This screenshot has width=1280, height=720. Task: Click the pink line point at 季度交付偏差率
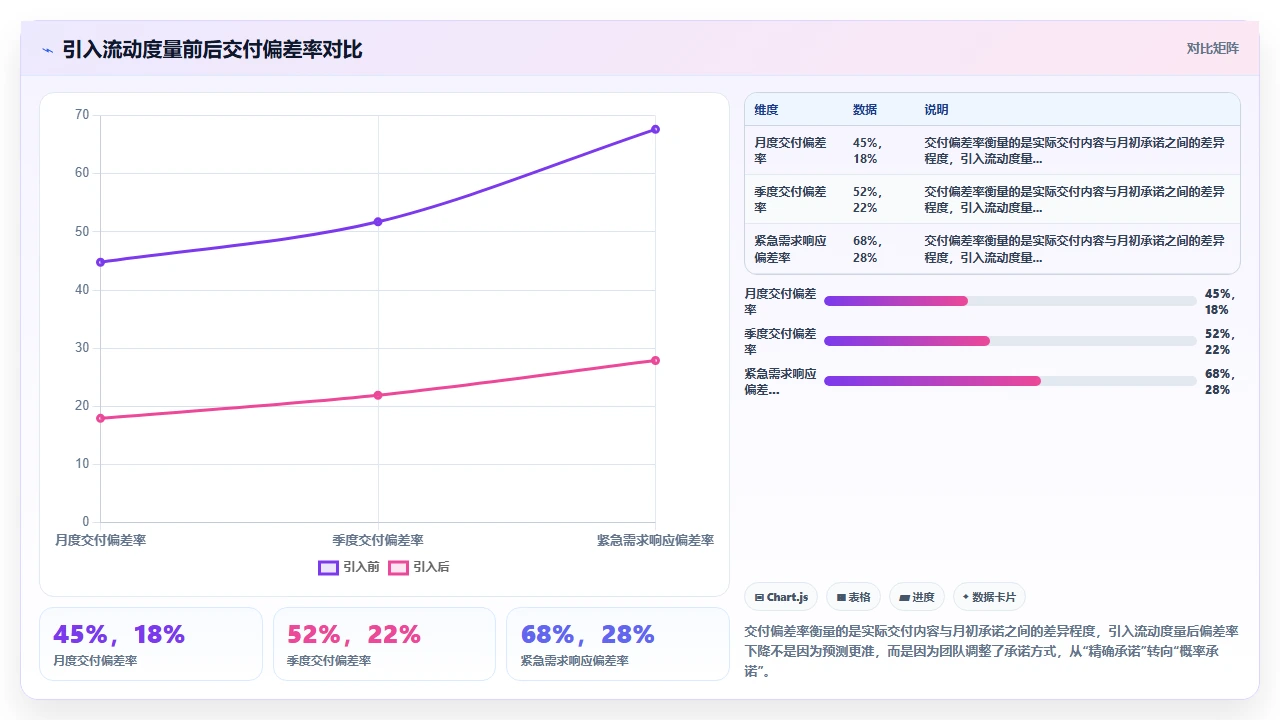[x=378, y=395]
